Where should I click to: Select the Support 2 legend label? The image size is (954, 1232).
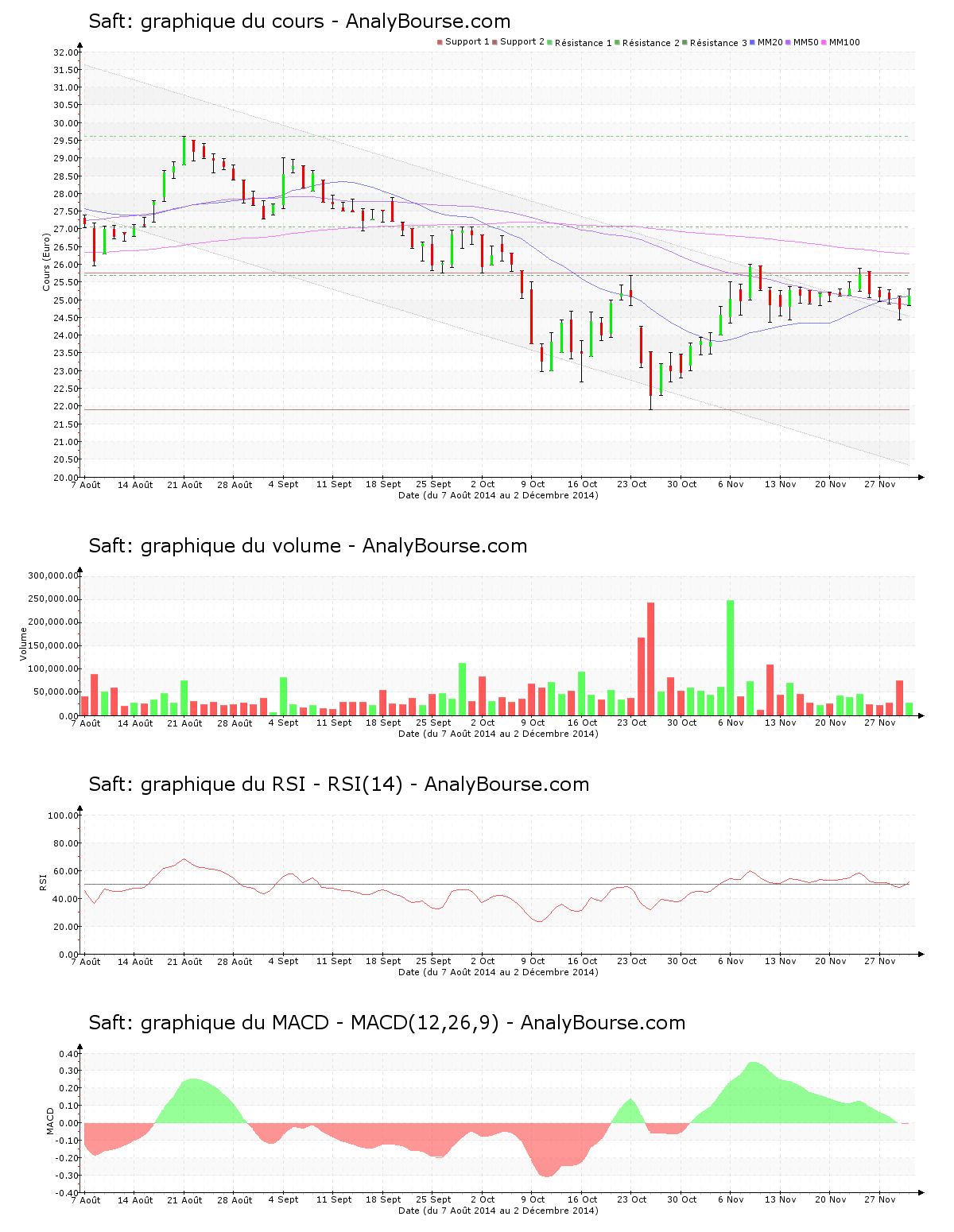tap(522, 41)
